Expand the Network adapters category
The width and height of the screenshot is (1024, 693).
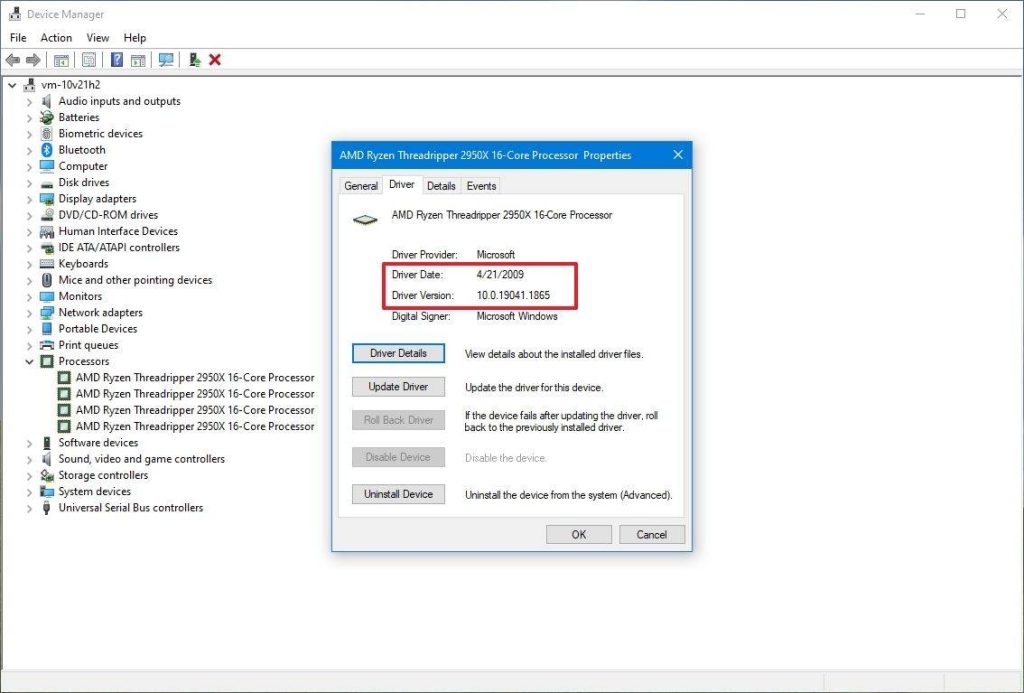(29, 312)
